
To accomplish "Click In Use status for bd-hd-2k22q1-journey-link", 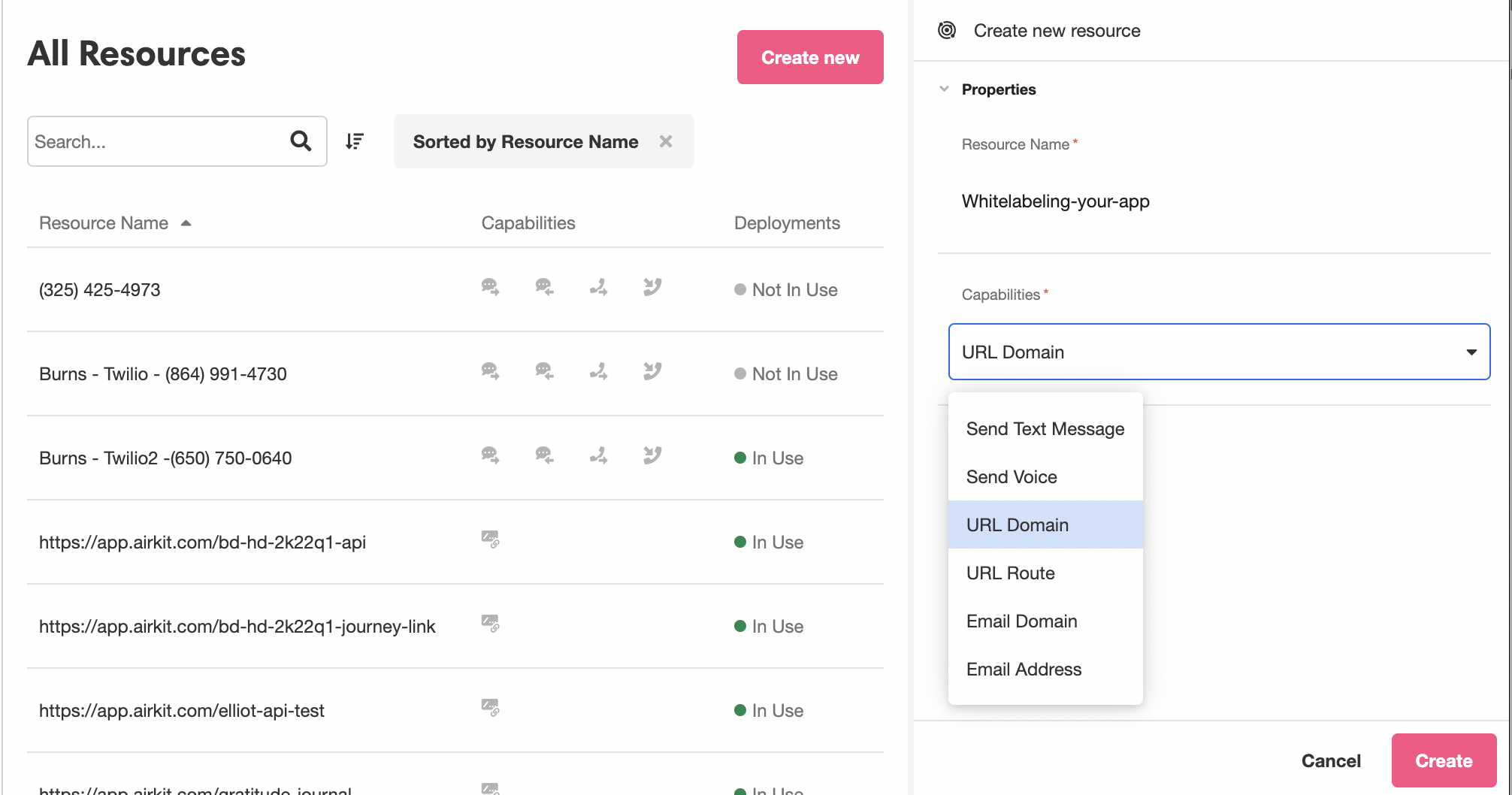I will pyautogui.click(x=769, y=627).
